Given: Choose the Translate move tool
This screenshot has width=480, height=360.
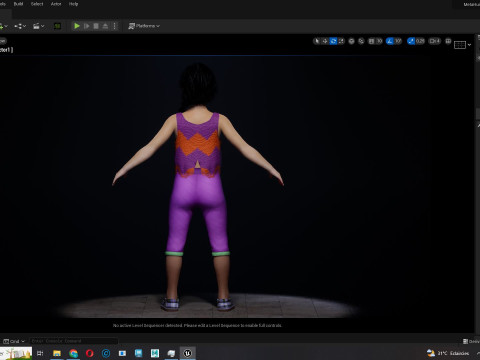Looking at the screenshot, I should pos(325,41).
